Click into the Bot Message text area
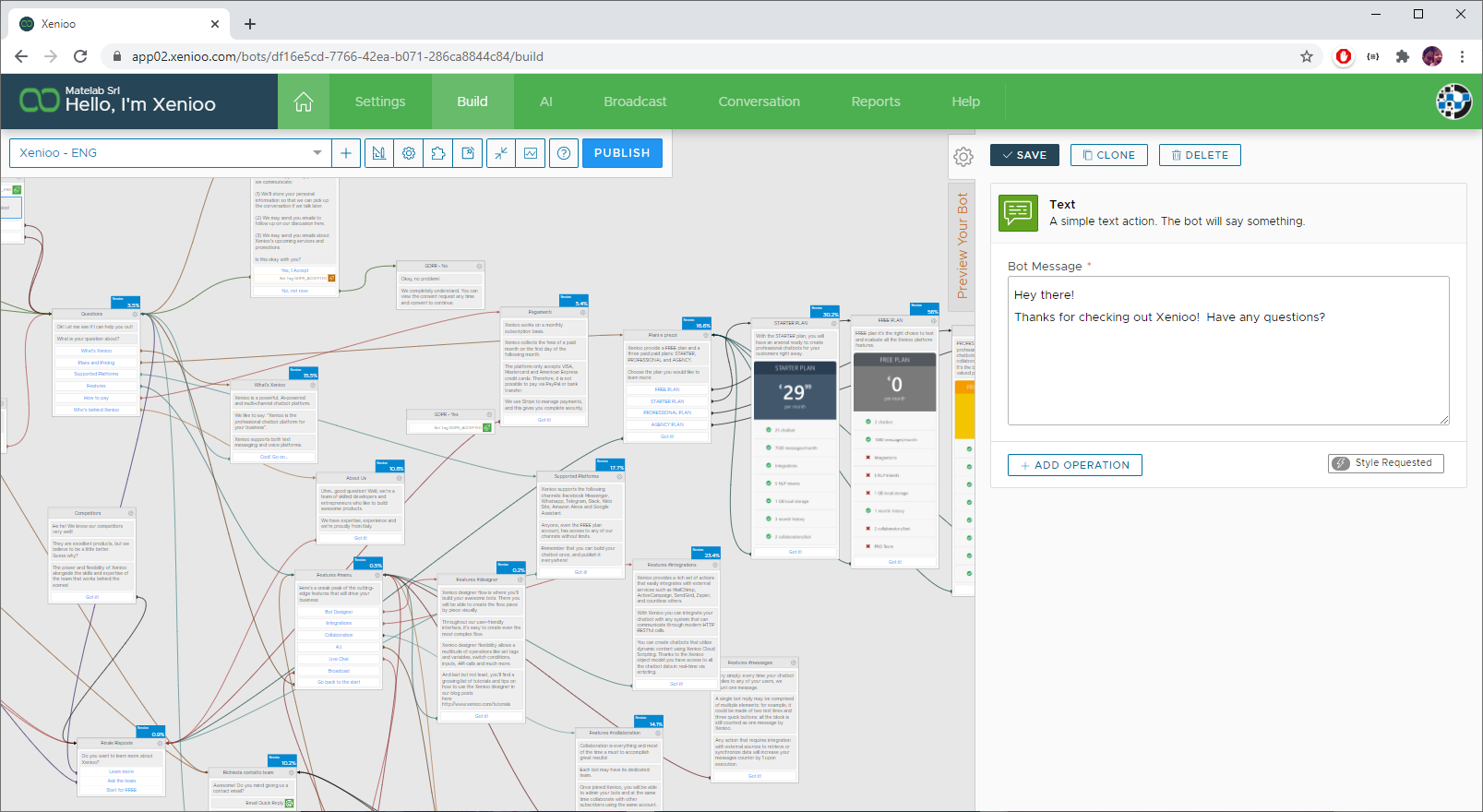The height and width of the screenshot is (812, 1483). tap(1228, 351)
